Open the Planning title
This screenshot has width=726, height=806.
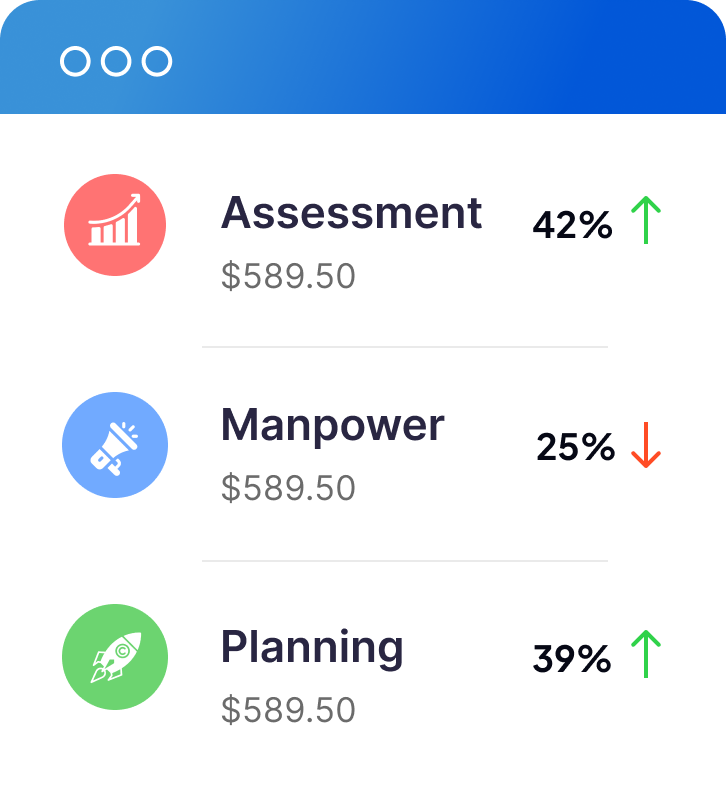pyautogui.click(x=312, y=647)
